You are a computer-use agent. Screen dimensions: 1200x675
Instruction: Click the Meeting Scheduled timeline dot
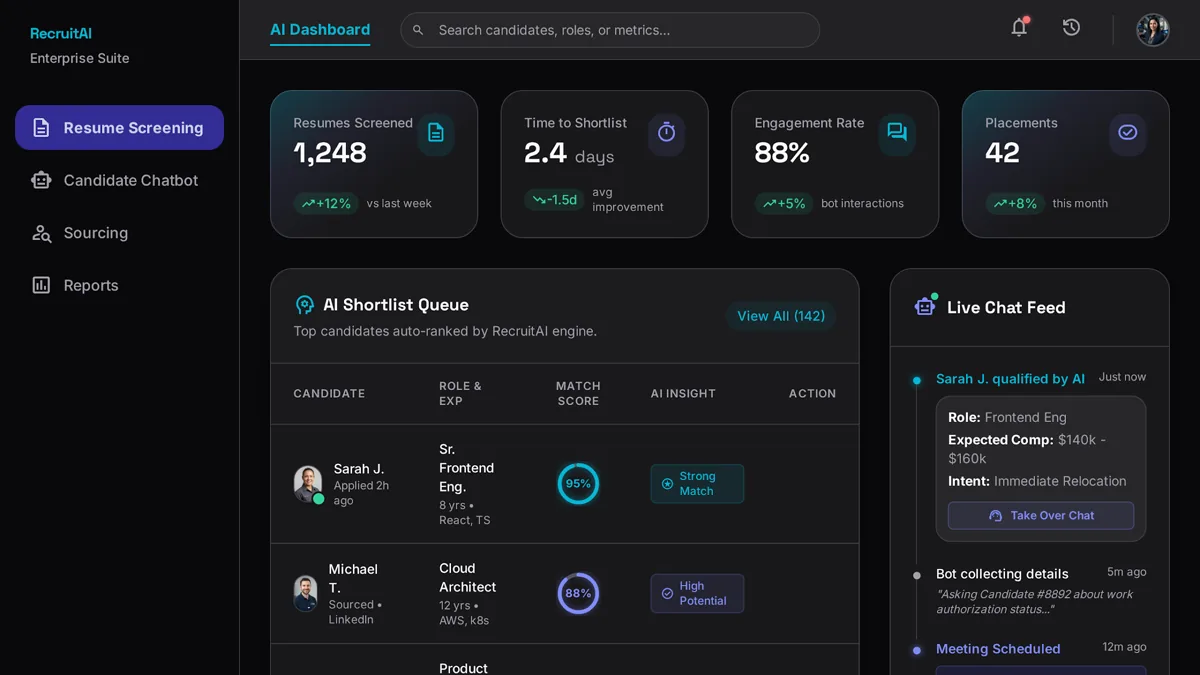(x=916, y=650)
